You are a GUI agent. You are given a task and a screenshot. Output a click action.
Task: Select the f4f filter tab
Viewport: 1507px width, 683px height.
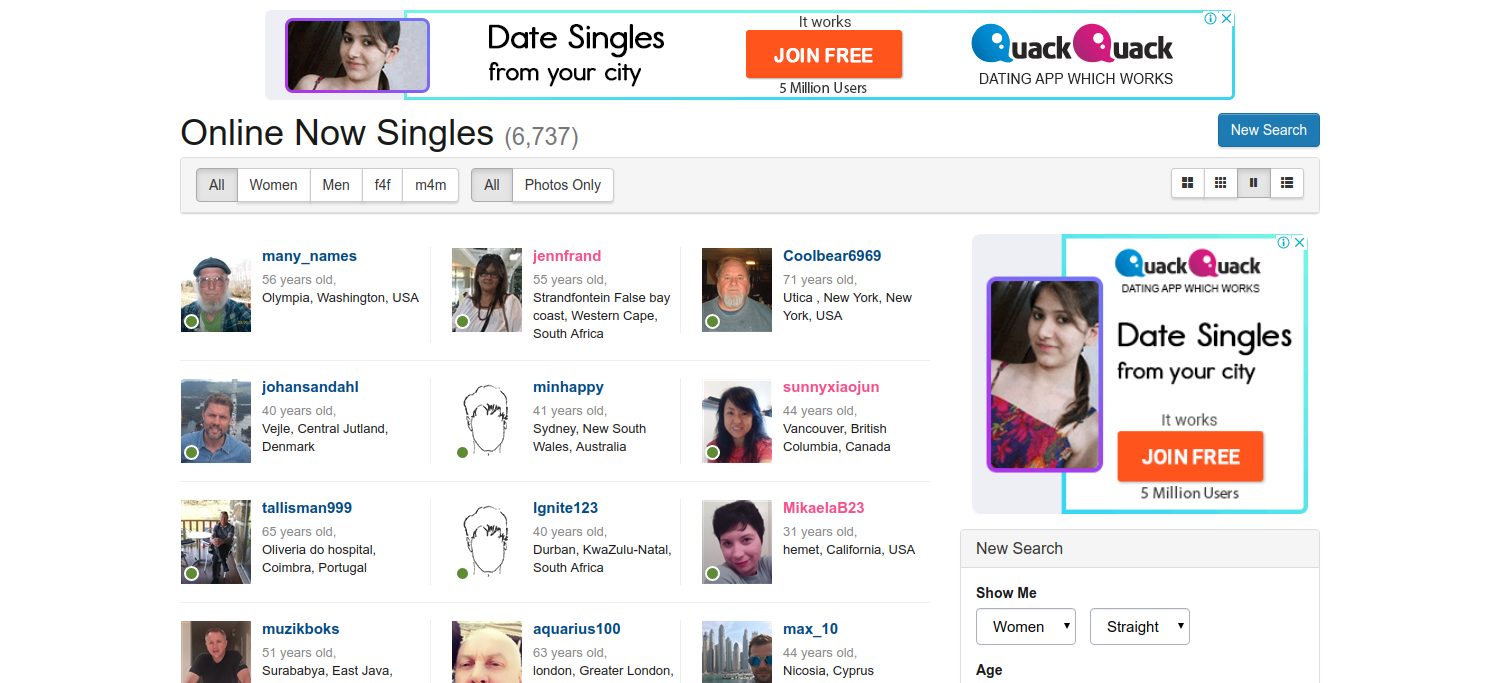pyautogui.click(x=383, y=185)
